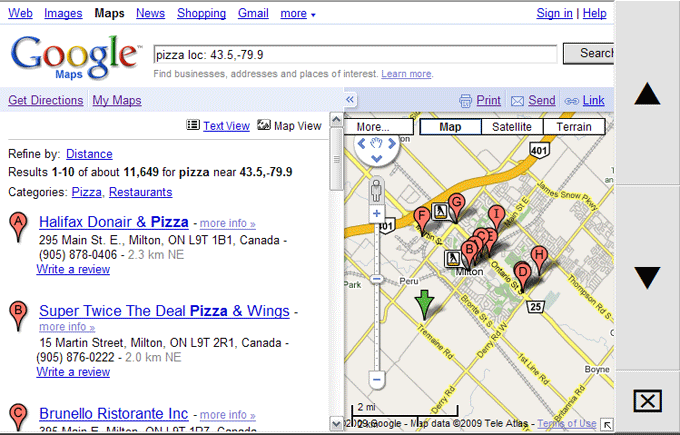Viewport: 680px width, 435px height.
Task: Click more info for Halifax Donair
Action: [x=227, y=223]
